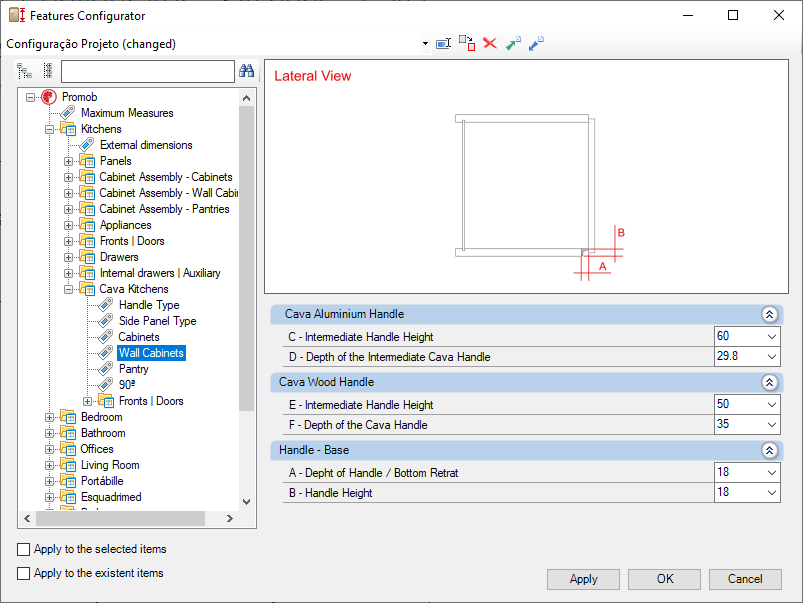The width and height of the screenshot is (809, 616).
Task: Open the B - Handle Height dropdown
Action: tap(772, 493)
